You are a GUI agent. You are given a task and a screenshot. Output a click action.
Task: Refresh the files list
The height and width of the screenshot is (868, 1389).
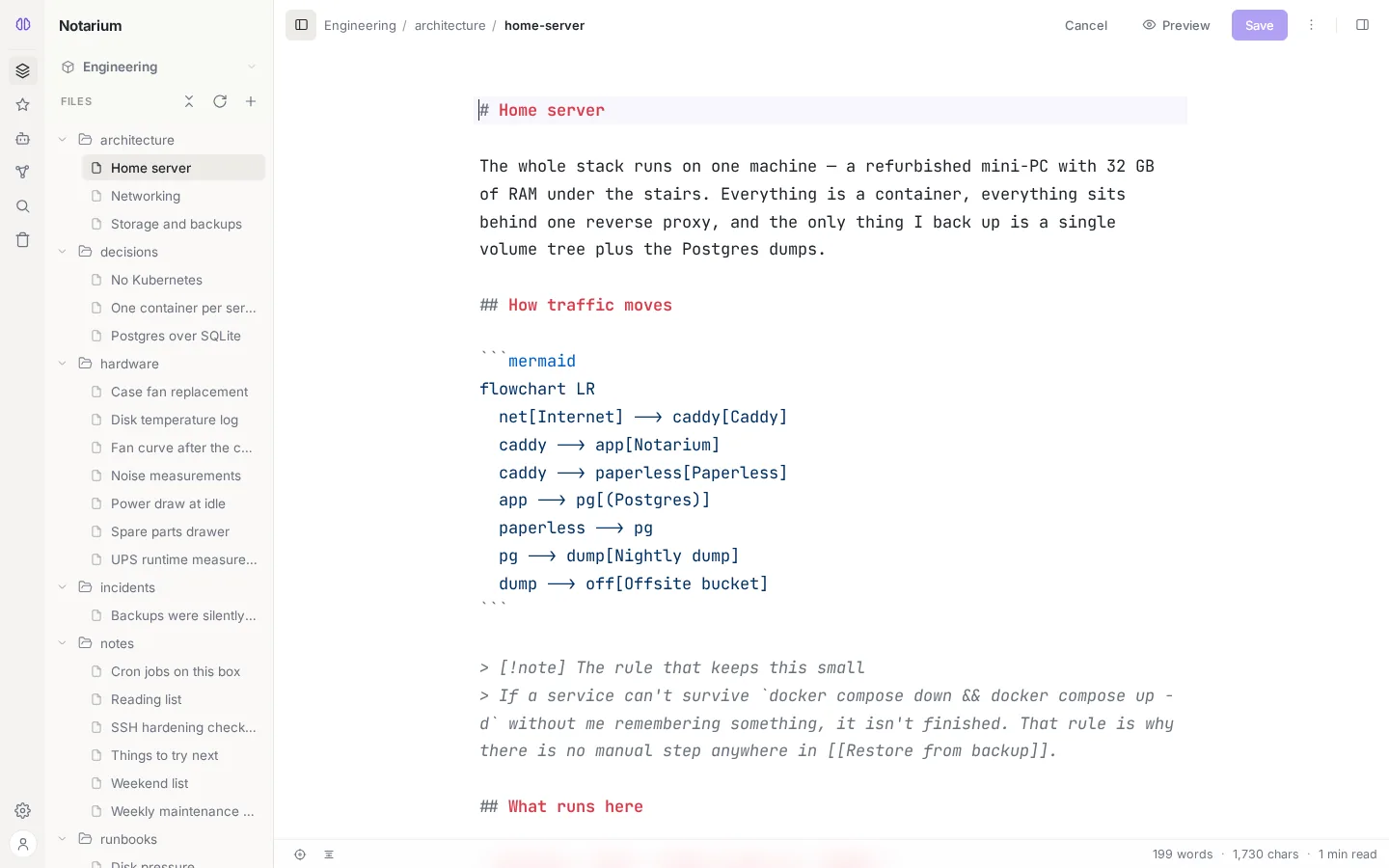(220, 101)
